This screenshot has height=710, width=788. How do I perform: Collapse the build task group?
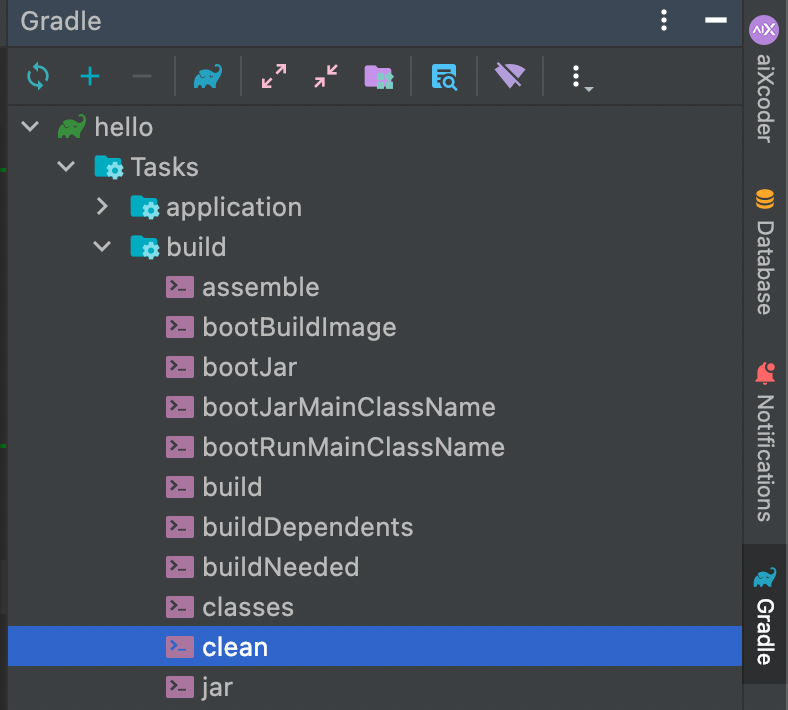pyautogui.click(x=102, y=247)
